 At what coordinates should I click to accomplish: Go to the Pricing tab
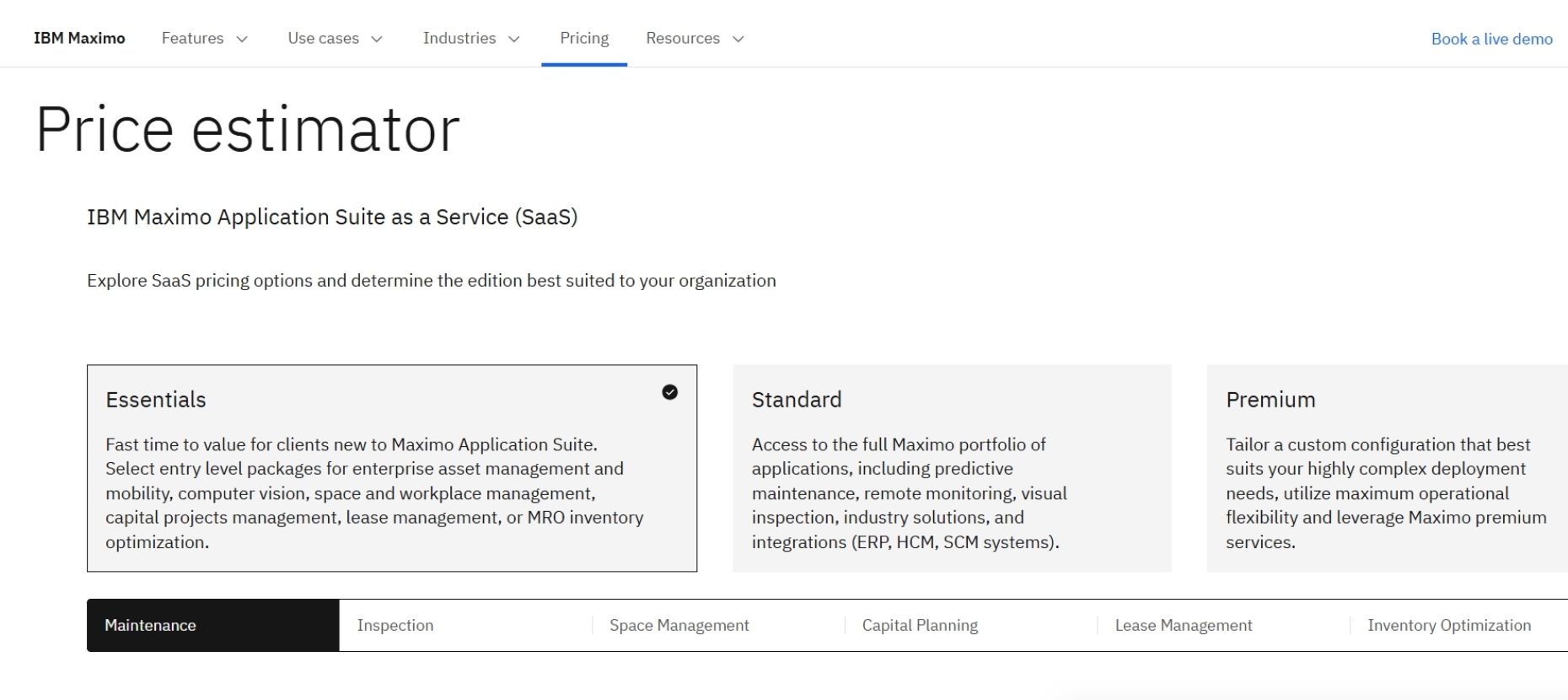584,38
